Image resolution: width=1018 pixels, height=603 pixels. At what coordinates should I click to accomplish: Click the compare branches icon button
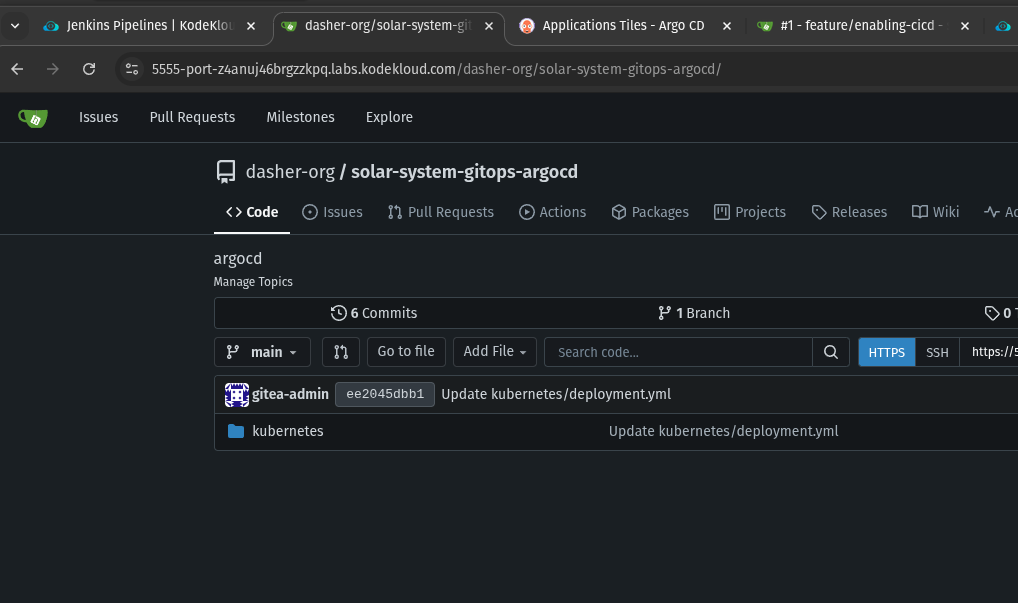(x=340, y=352)
